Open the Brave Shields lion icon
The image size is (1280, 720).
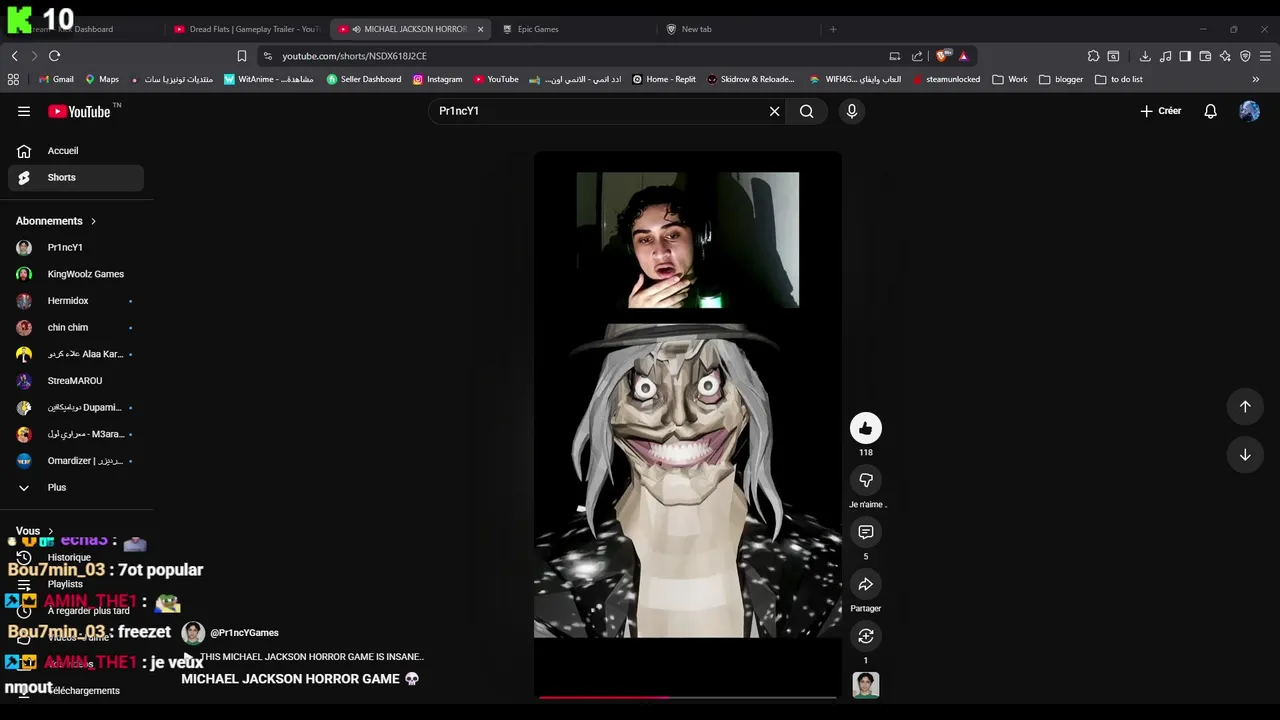(942, 56)
